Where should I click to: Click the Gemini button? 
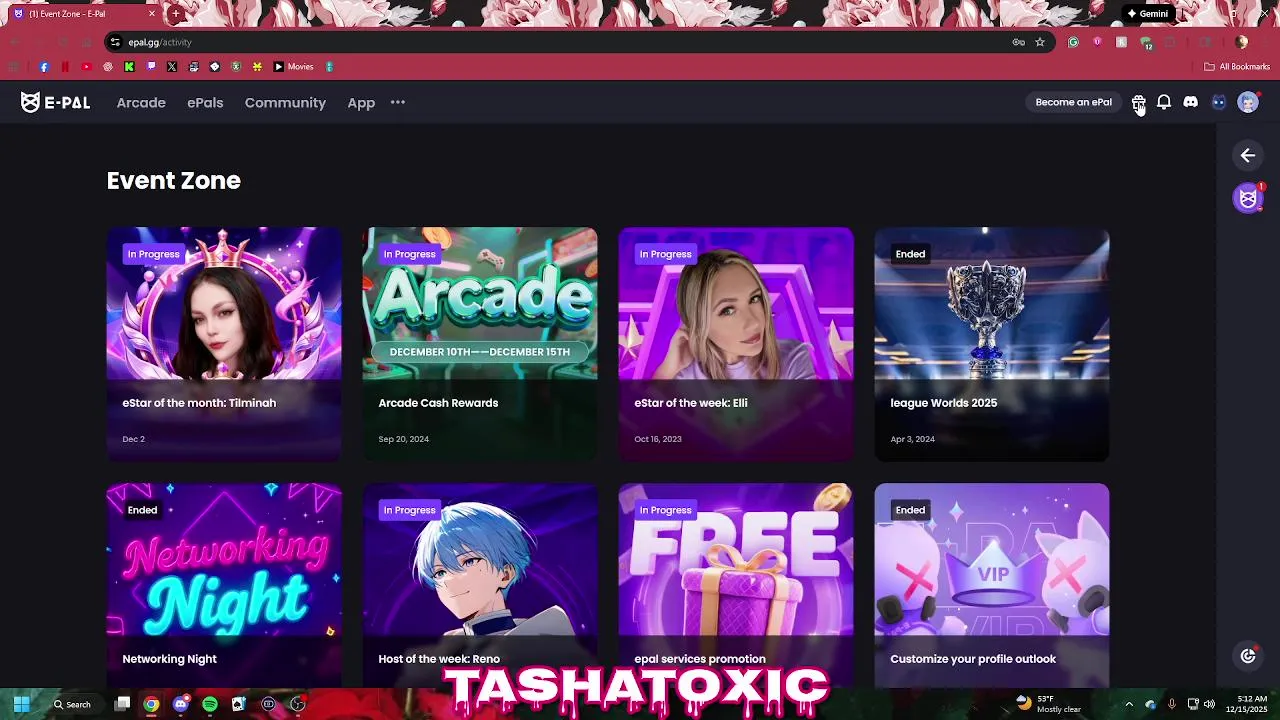pos(1147,14)
